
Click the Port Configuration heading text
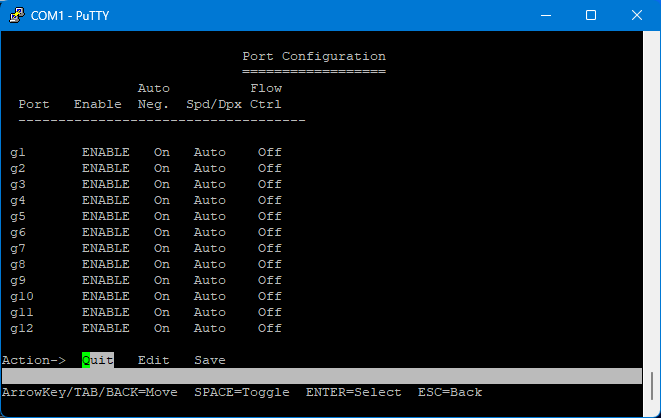click(x=313, y=56)
